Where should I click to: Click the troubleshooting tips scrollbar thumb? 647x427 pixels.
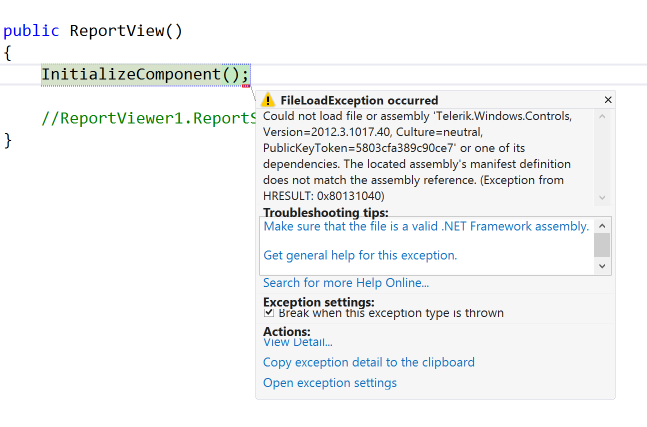[x=602, y=244]
